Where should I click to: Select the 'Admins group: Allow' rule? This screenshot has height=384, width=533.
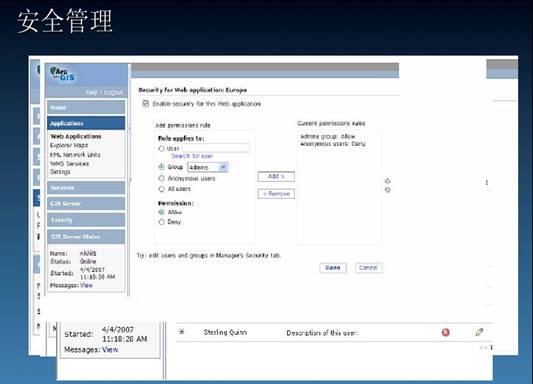[327, 136]
